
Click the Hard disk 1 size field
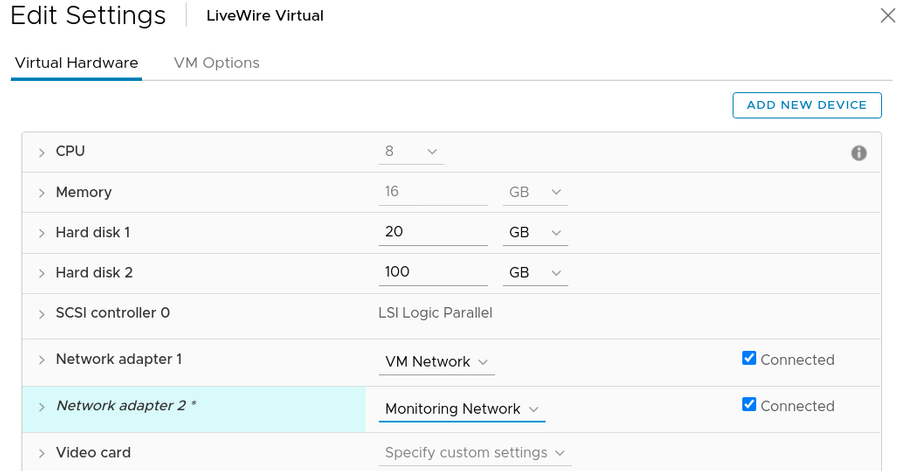point(433,232)
